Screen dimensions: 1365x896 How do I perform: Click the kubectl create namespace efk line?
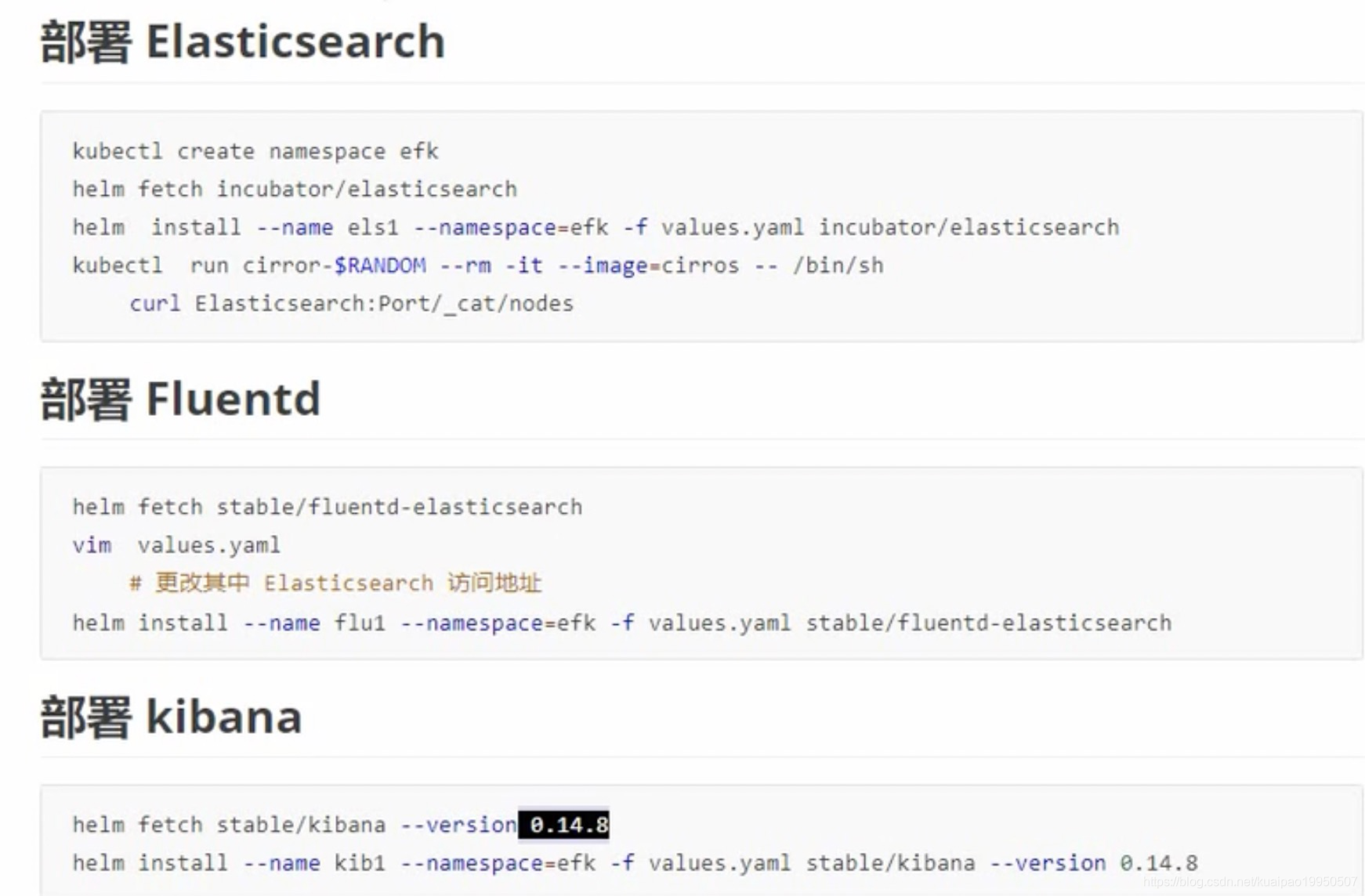(x=255, y=150)
